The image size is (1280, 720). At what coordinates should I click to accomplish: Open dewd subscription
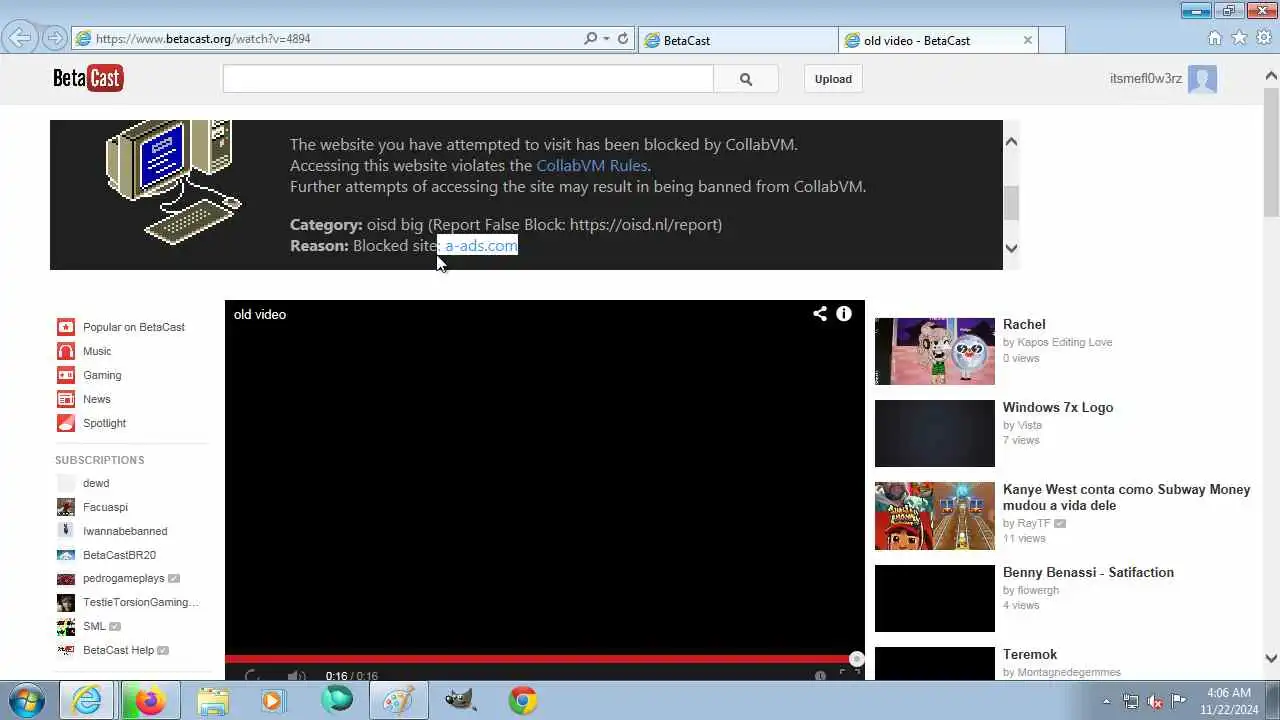pos(96,483)
